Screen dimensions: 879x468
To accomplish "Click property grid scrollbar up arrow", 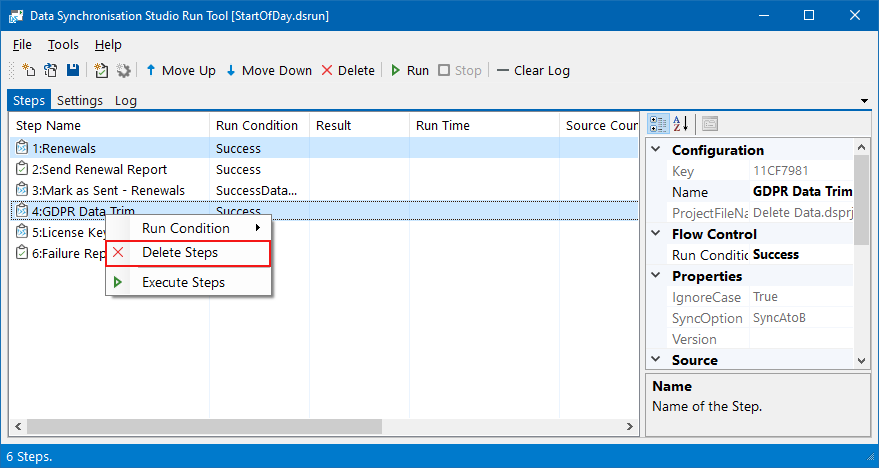I will pyautogui.click(x=862, y=147).
